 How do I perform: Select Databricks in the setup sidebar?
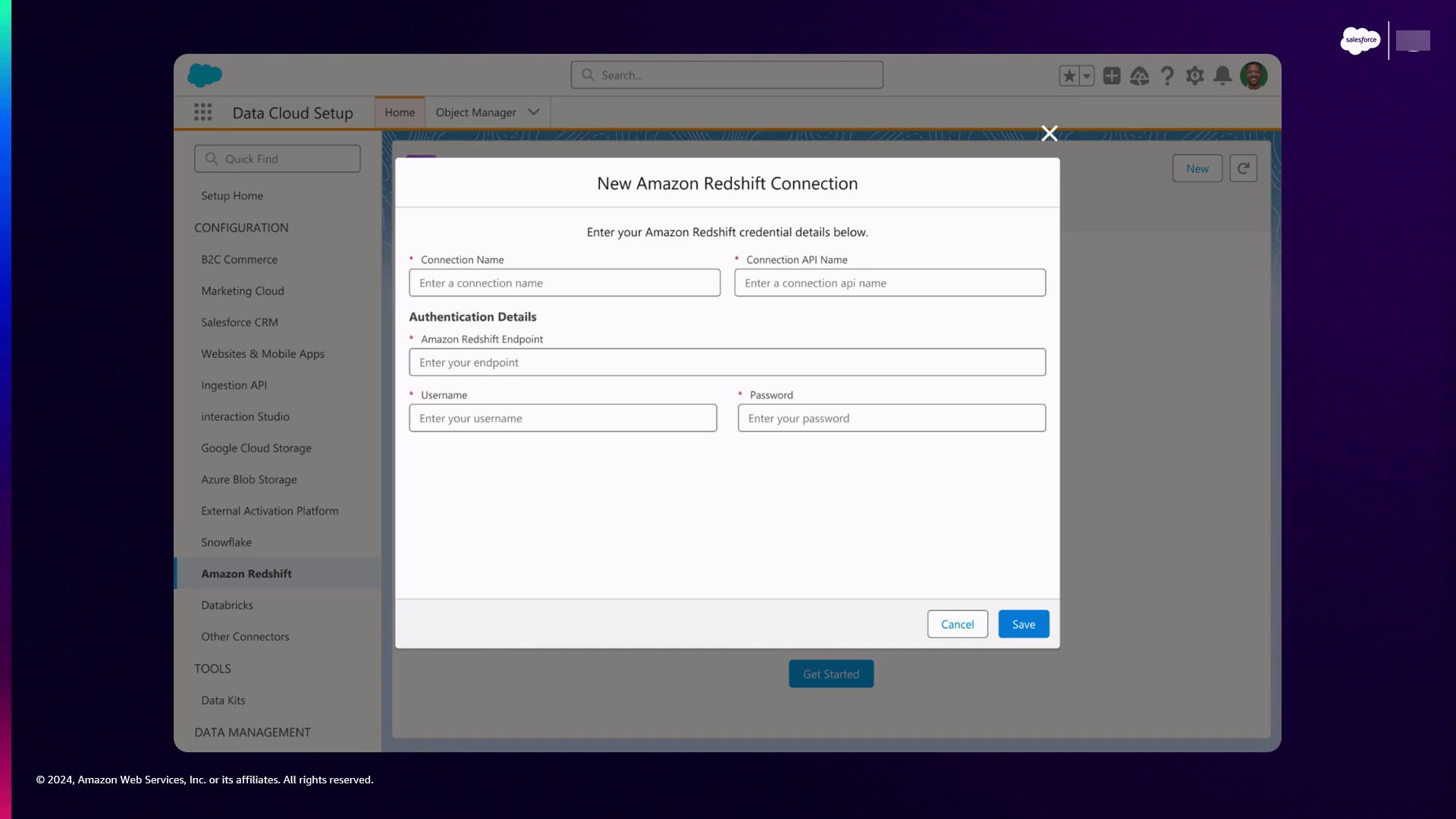click(x=227, y=605)
